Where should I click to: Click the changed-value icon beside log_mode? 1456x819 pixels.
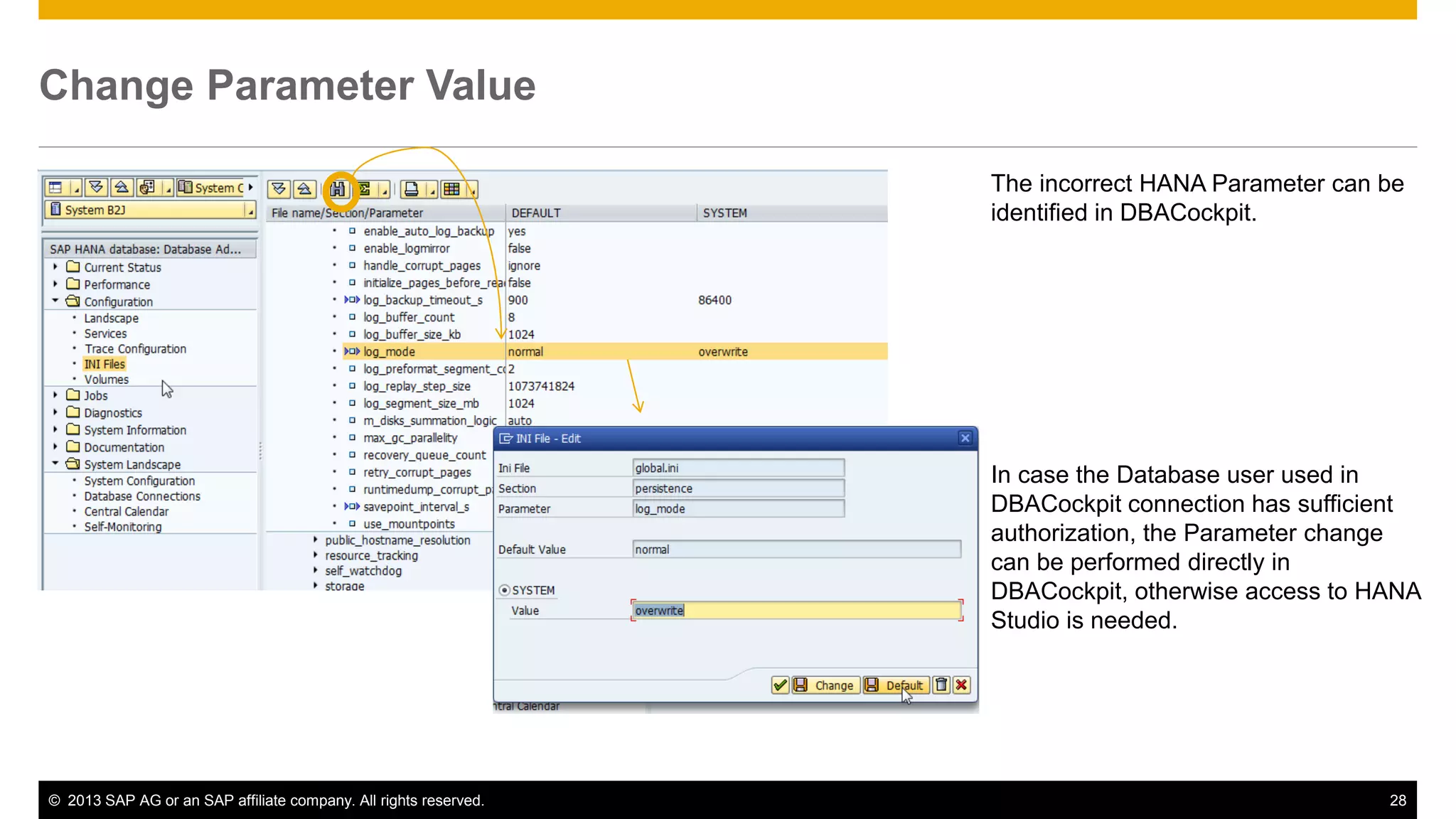pyautogui.click(x=352, y=351)
